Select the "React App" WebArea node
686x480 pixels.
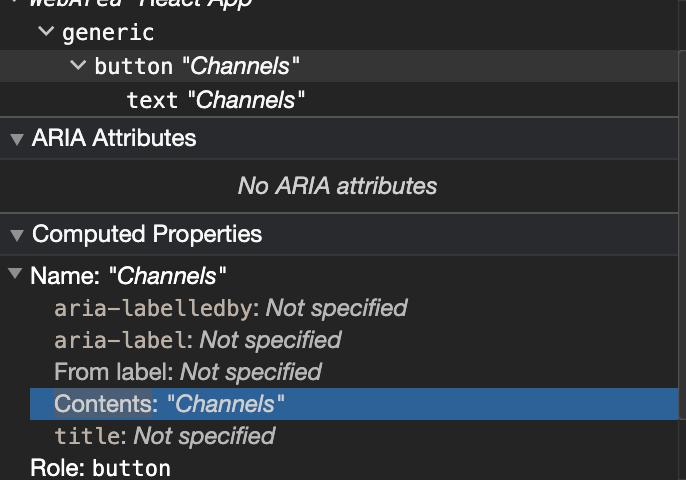point(140,3)
